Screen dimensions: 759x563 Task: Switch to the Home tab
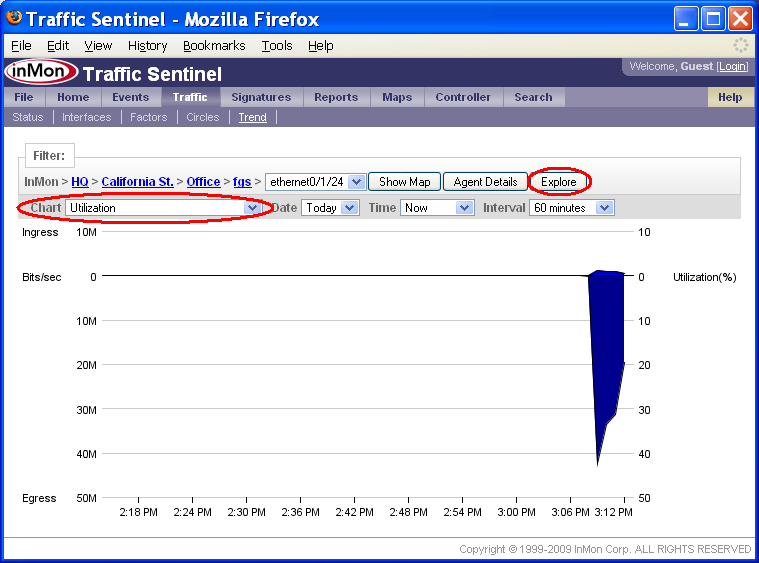(73, 97)
